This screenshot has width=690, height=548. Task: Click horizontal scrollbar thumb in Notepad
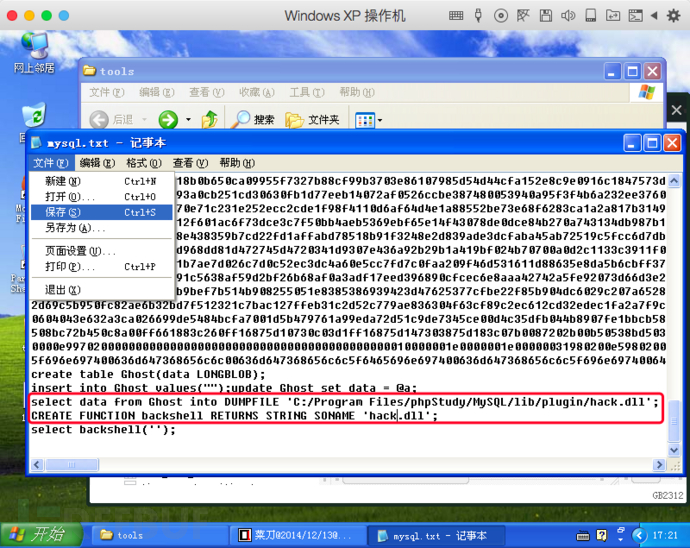tap(72, 464)
